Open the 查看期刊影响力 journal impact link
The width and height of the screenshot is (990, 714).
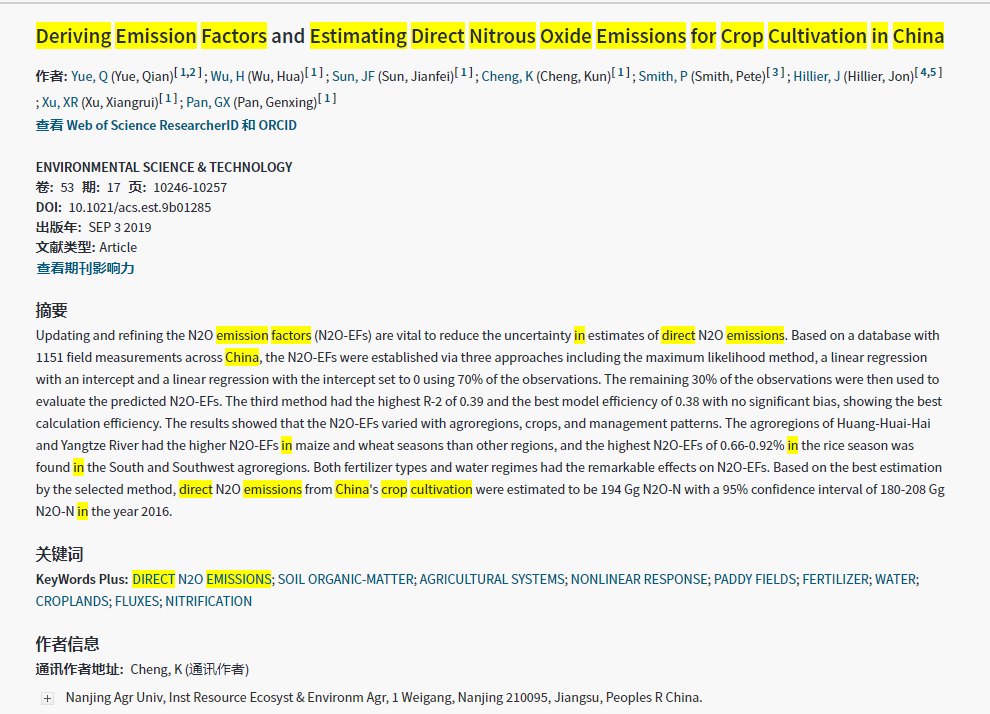pos(85,268)
